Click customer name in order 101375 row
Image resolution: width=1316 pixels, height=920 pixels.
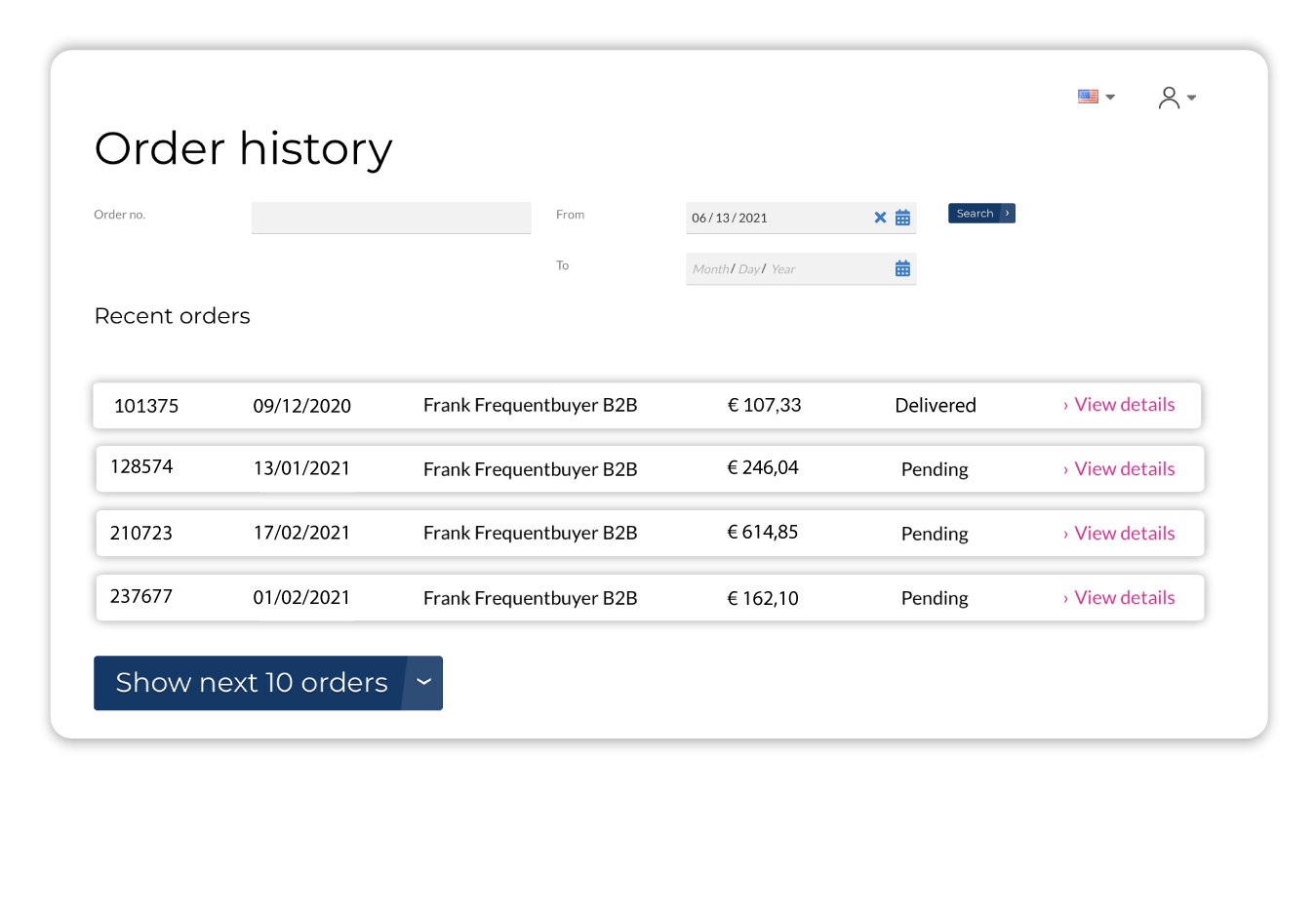click(x=531, y=405)
